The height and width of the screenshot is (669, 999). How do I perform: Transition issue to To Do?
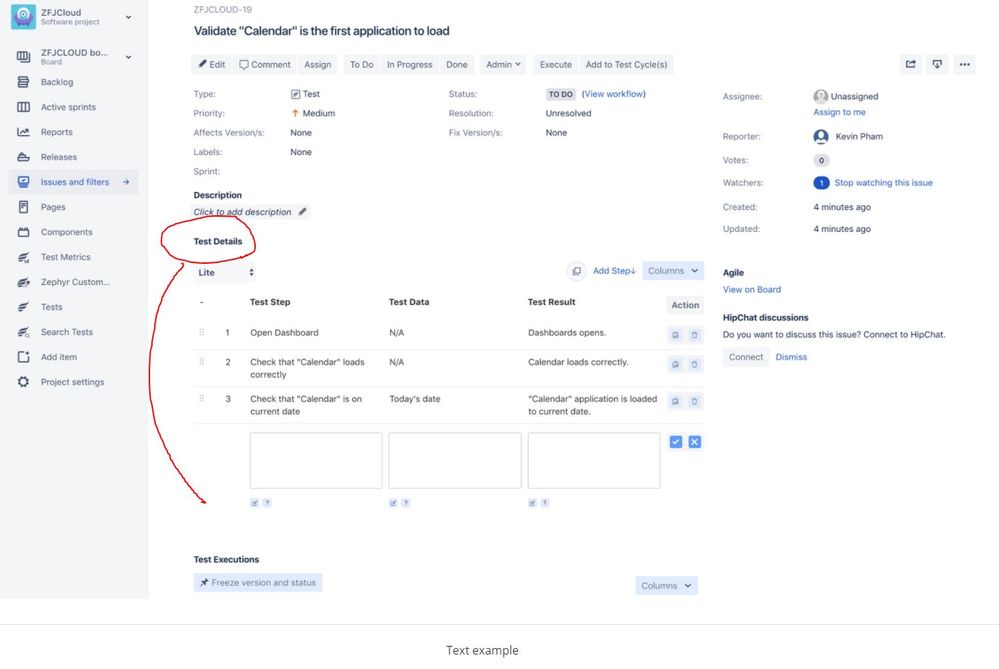[361, 64]
